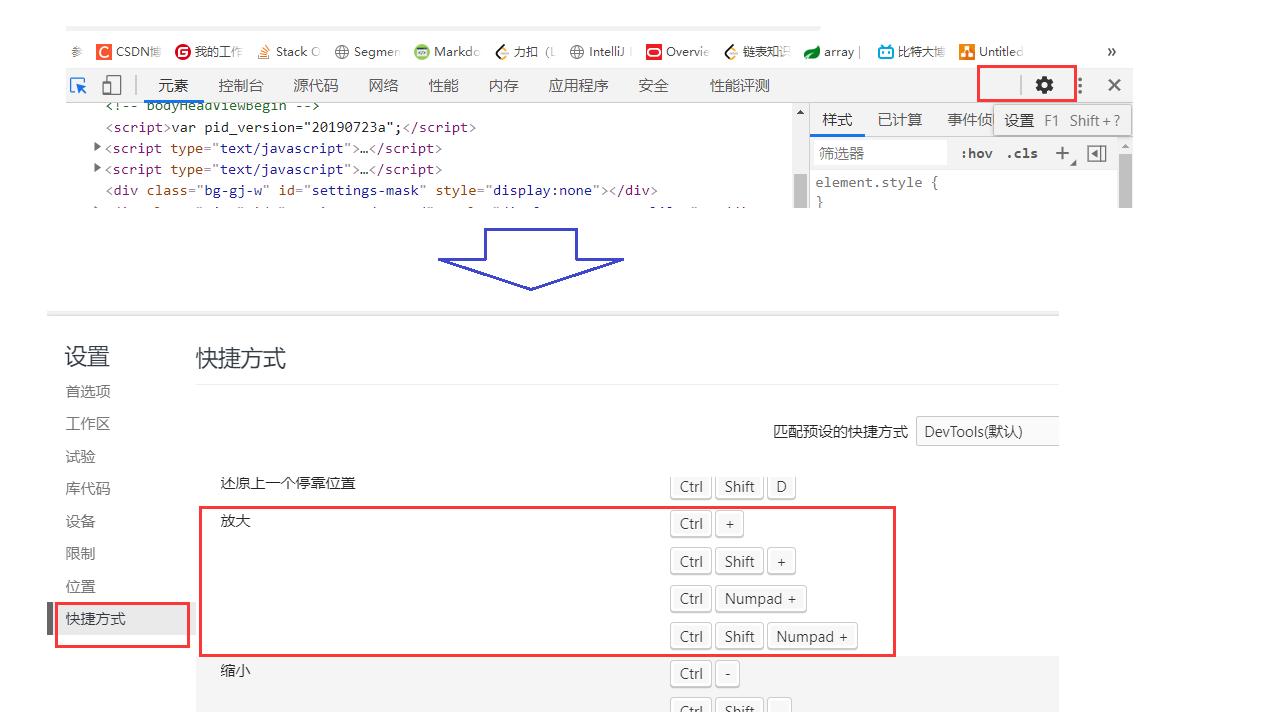Screen dimensions: 1263x712
Task: Open the 力扣 bookmark
Action: [x=524, y=52]
